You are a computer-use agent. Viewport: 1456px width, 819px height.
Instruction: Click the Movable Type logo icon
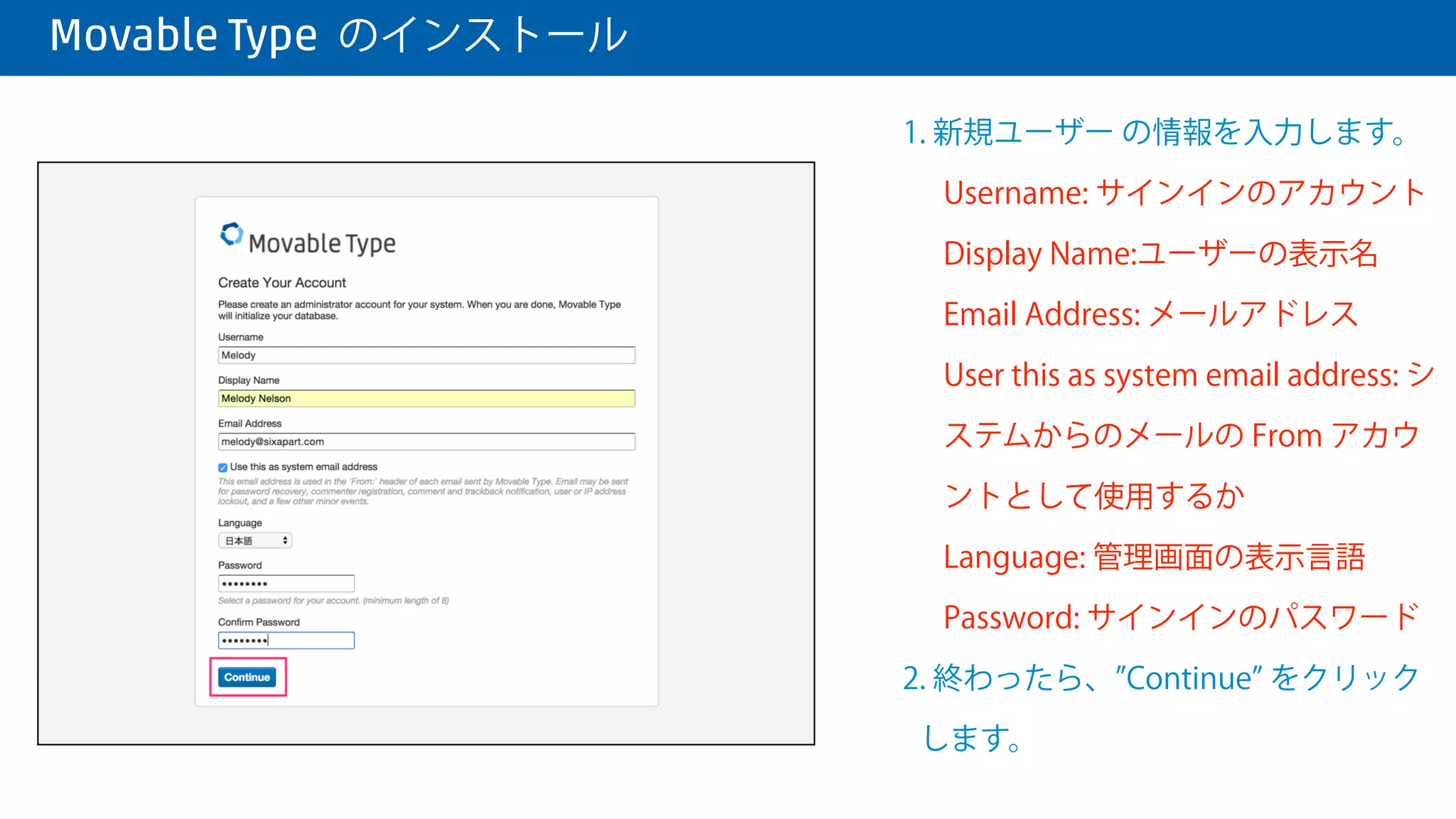point(231,235)
